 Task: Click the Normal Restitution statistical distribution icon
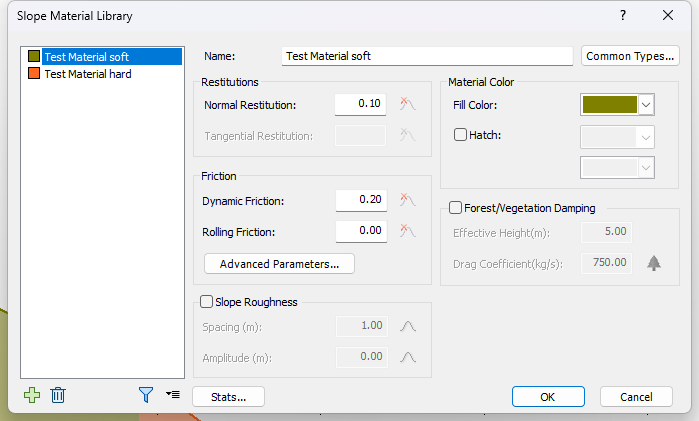407,104
